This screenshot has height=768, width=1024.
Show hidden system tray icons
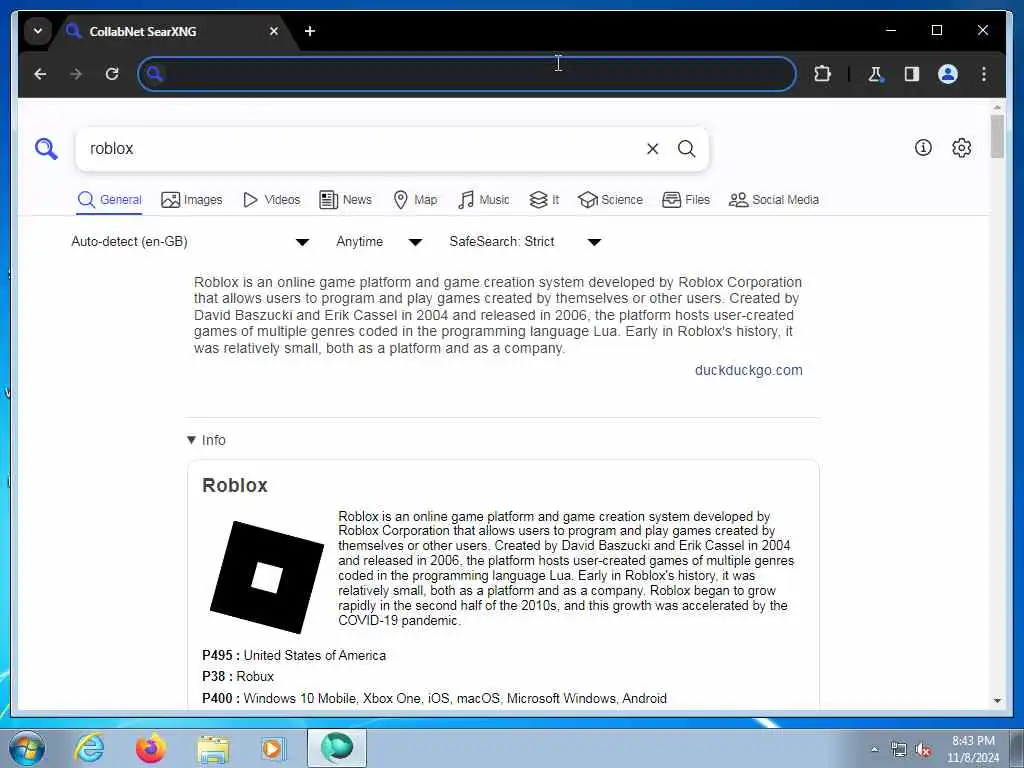point(874,750)
